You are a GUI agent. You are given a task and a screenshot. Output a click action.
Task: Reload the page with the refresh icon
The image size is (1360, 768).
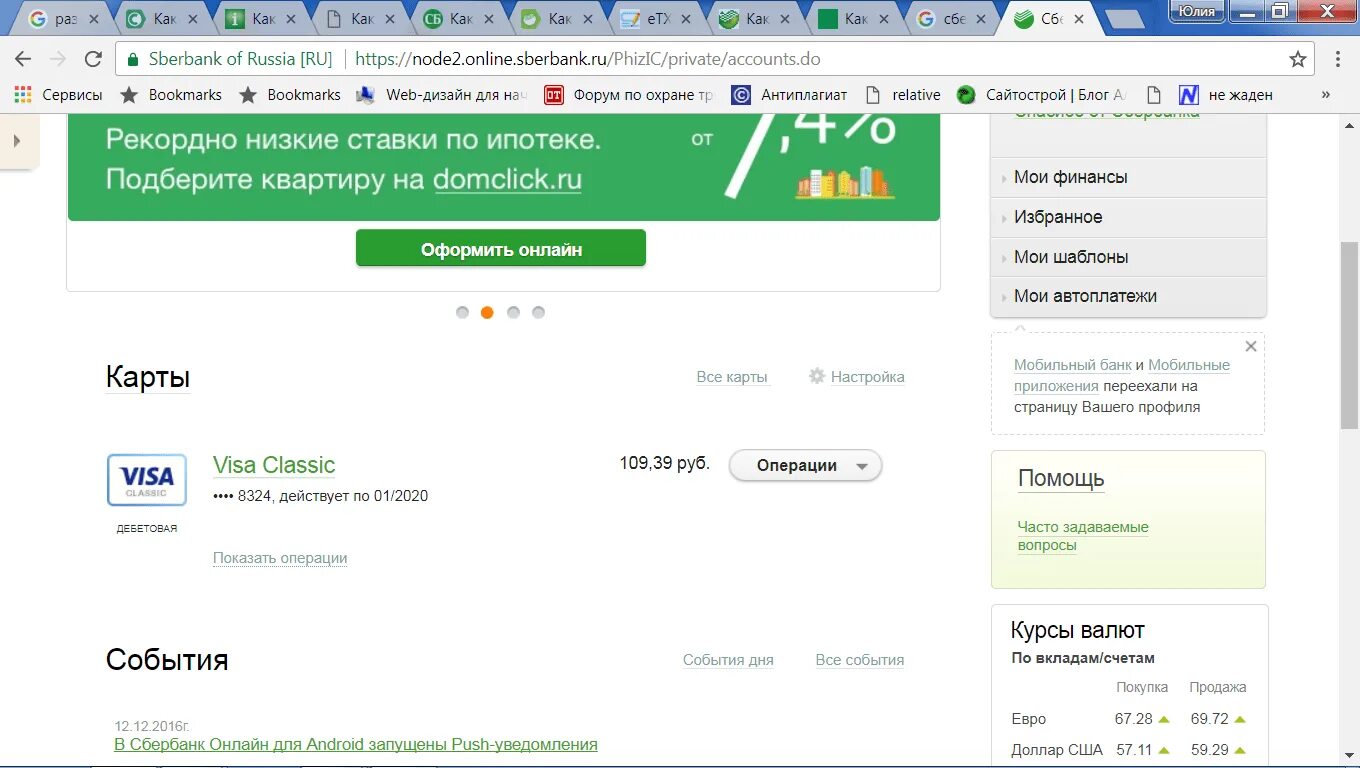pos(93,59)
